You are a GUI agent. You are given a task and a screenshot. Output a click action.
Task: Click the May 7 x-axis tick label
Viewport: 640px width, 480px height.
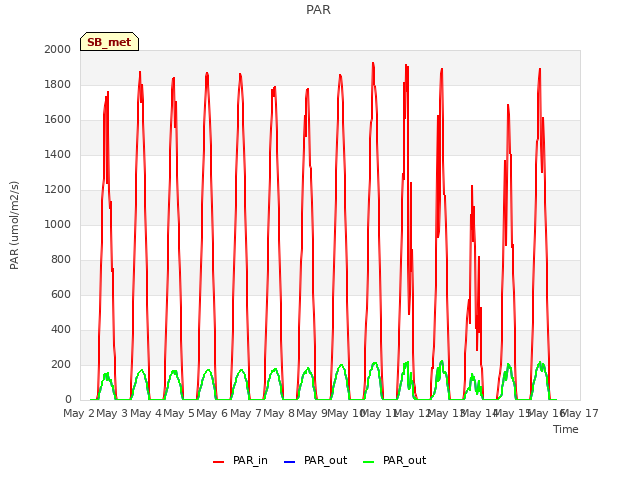pos(246,413)
